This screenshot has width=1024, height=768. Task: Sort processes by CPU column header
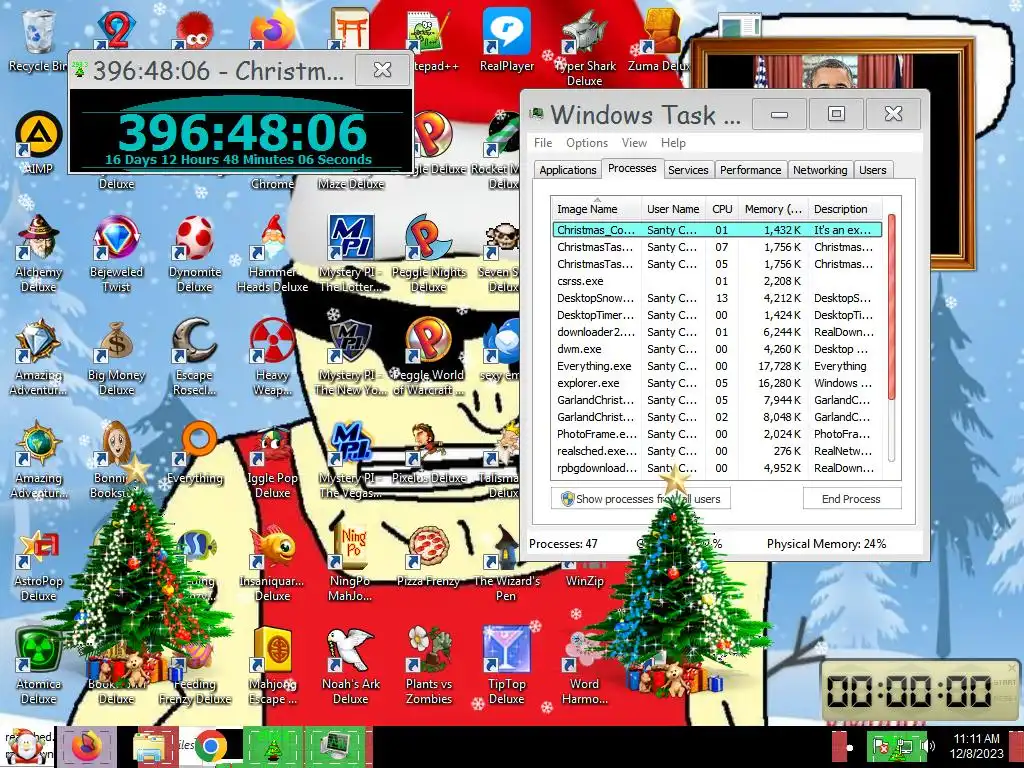pyautogui.click(x=722, y=209)
